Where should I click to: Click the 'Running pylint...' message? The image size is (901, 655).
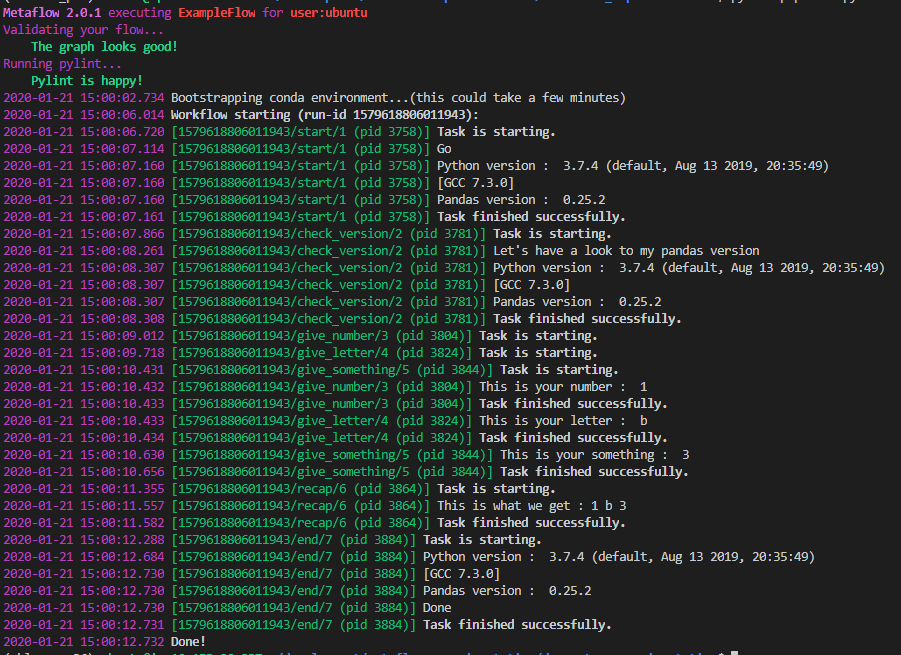[59, 63]
